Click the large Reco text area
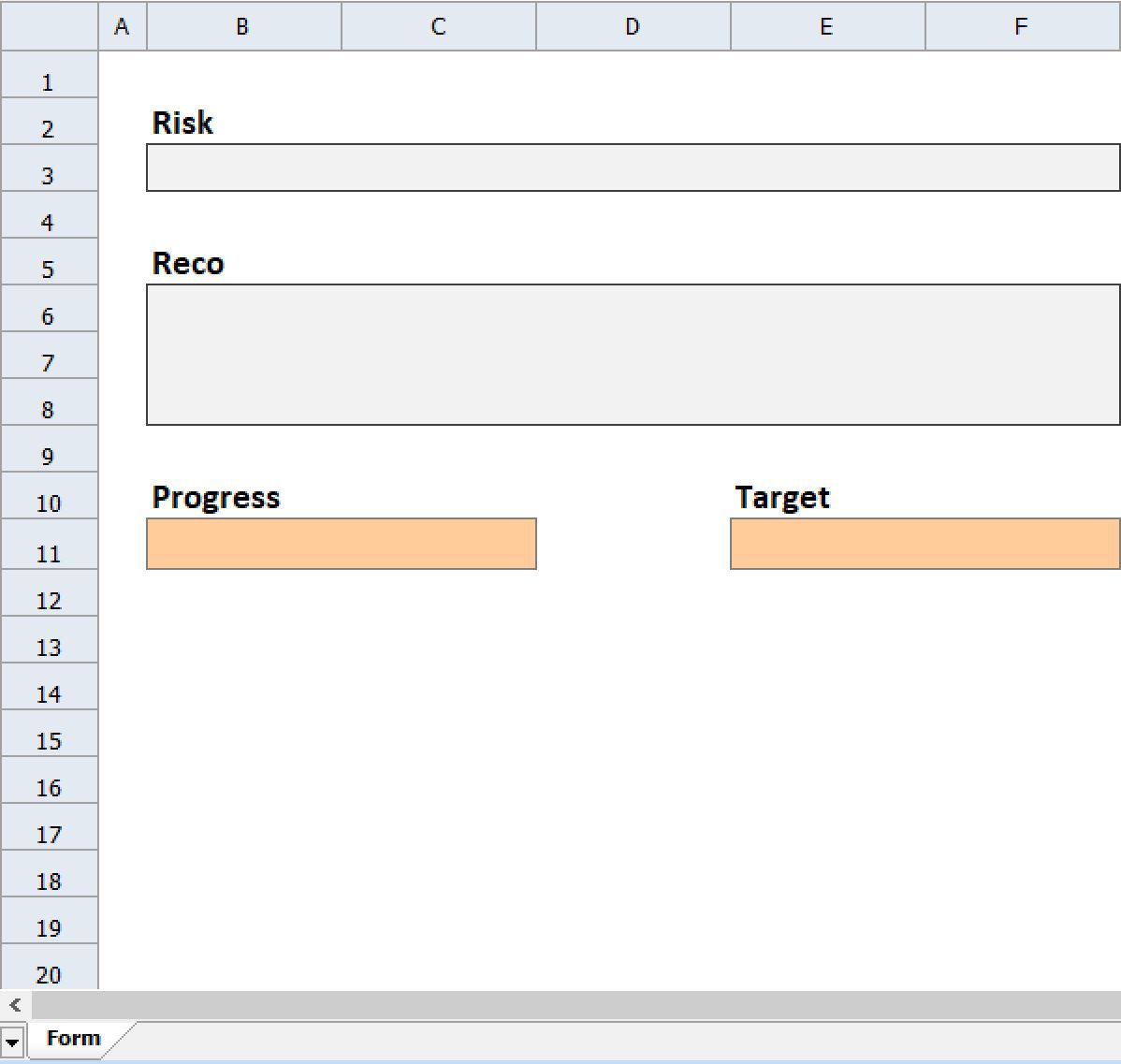The width and height of the screenshot is (1121, 1064). pyautogui.click(x=633, y=355)
